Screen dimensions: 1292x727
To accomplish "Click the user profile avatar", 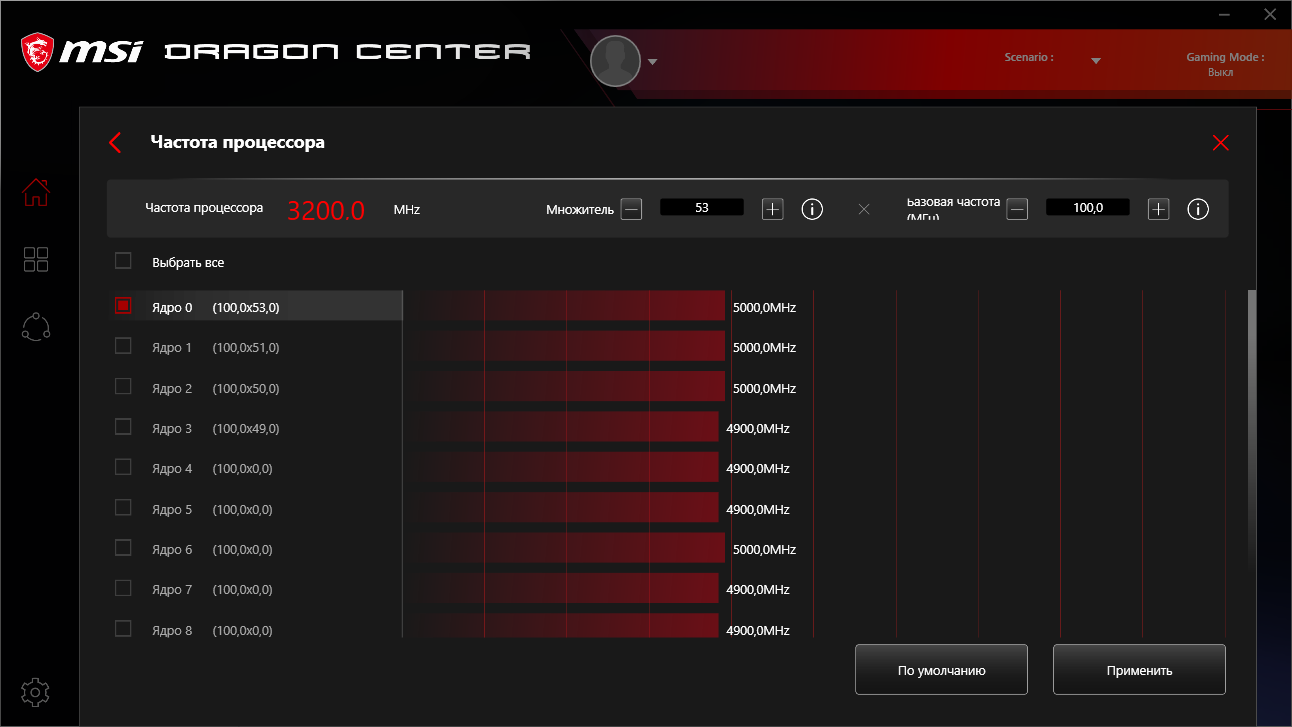I will click(x=615, y=61).
